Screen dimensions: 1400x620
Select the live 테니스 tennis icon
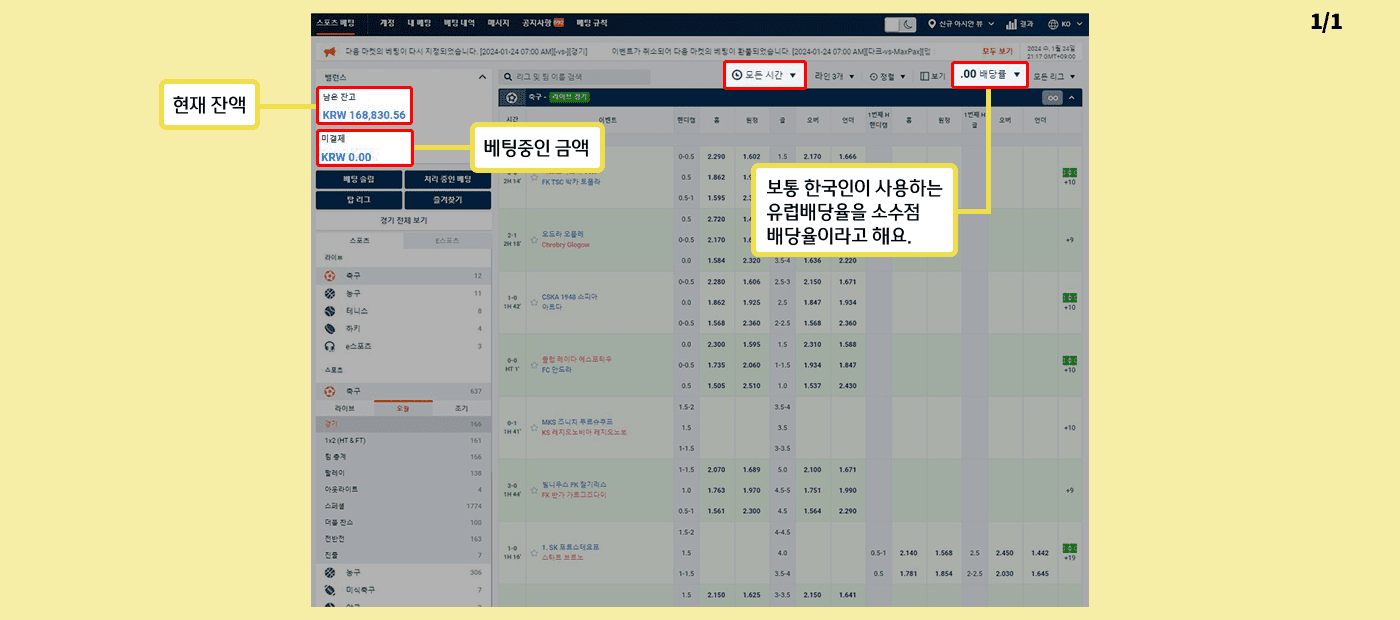330,311
